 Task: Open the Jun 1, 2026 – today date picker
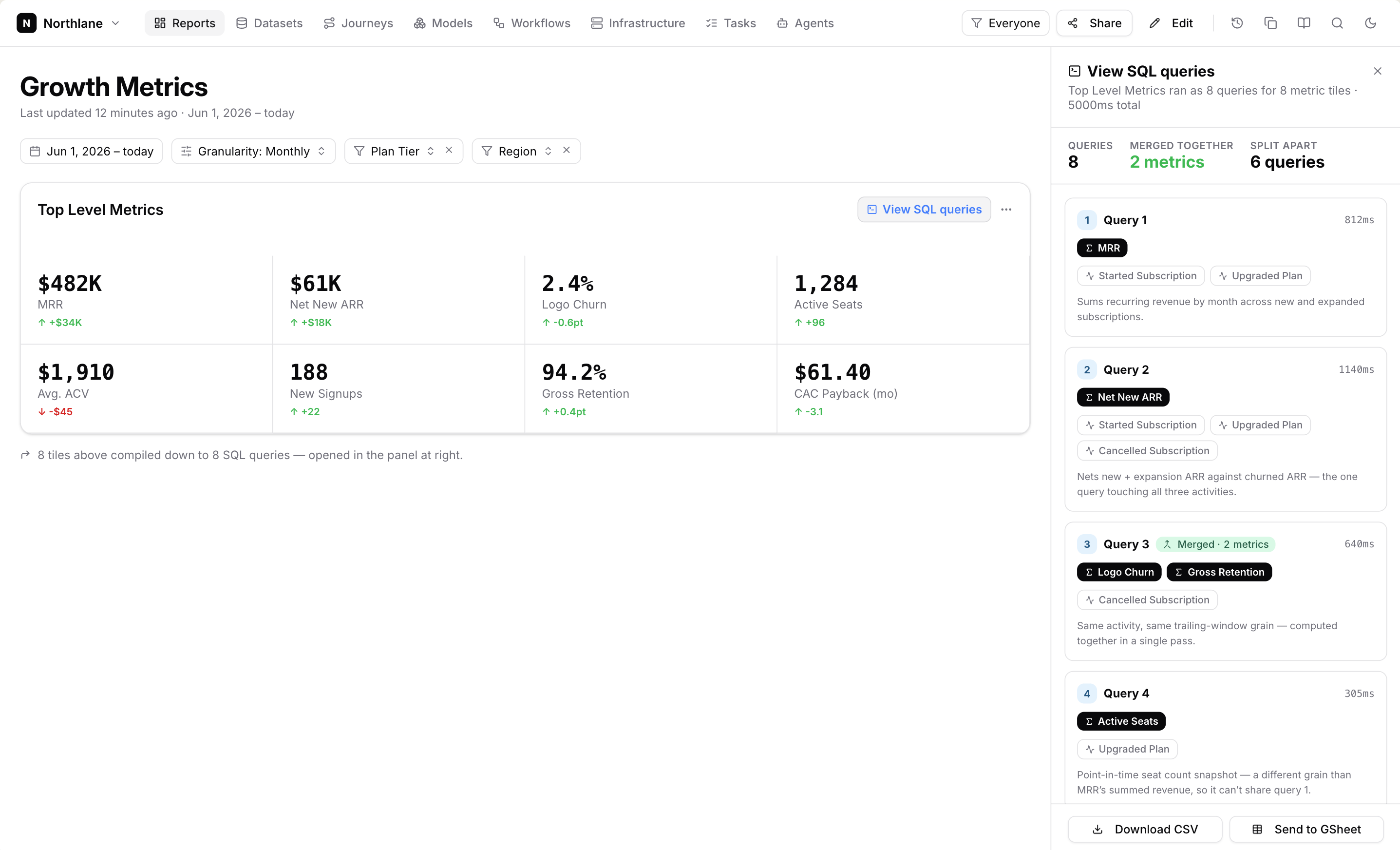point(92,151)
